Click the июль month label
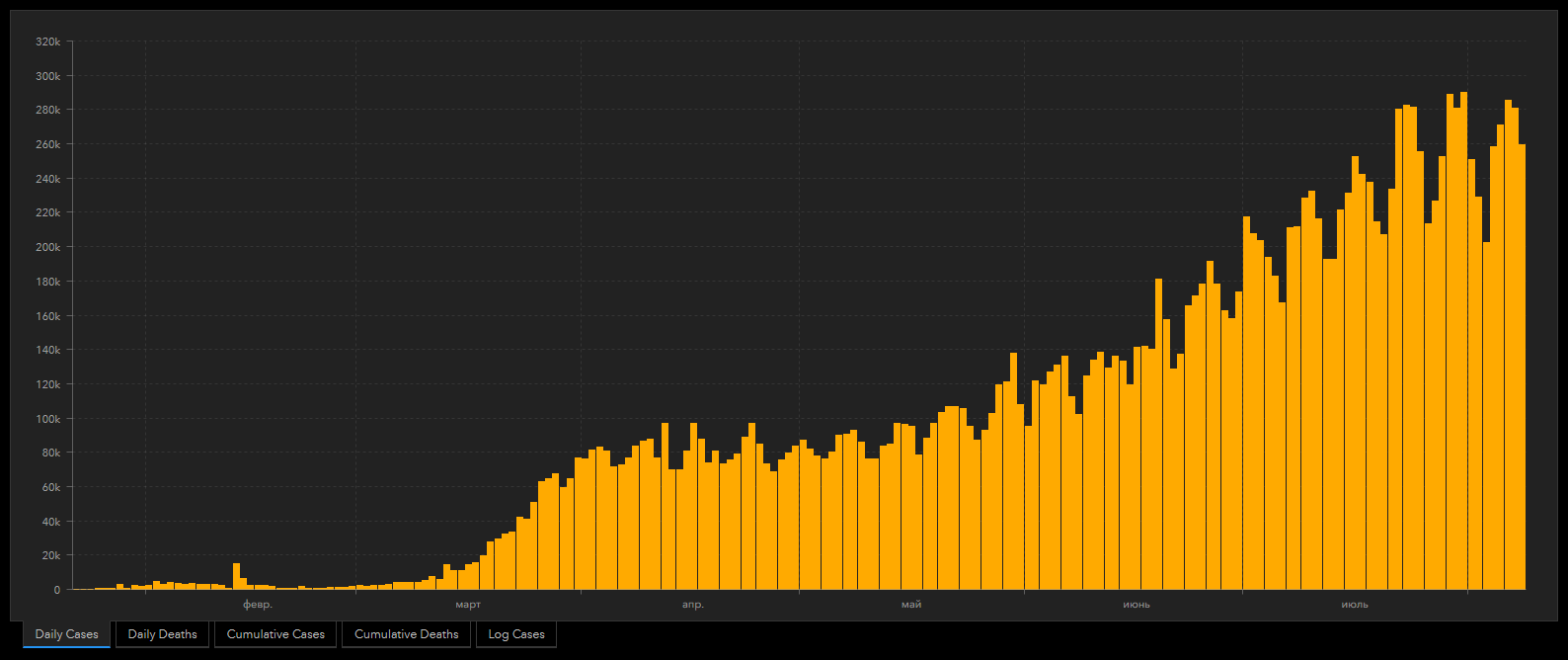 coord(1355,605)
